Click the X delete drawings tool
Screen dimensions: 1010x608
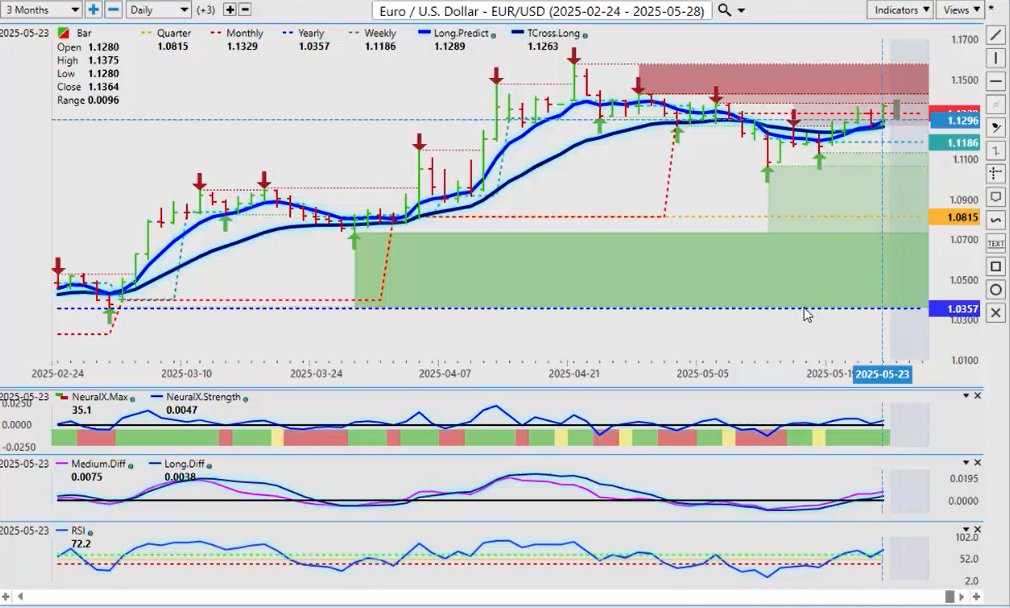tap(995, 313)
